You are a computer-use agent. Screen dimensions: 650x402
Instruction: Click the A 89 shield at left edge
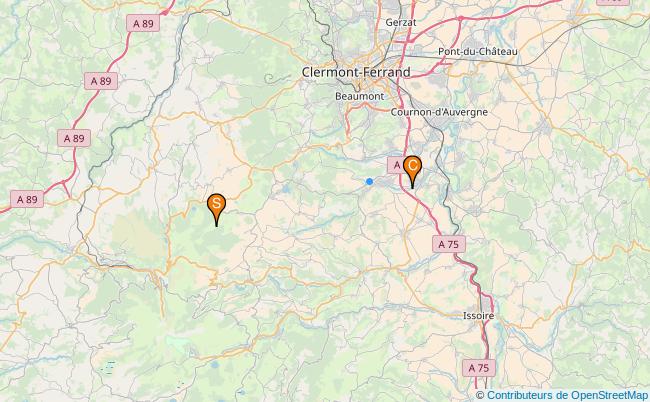[x=27, y=199]
